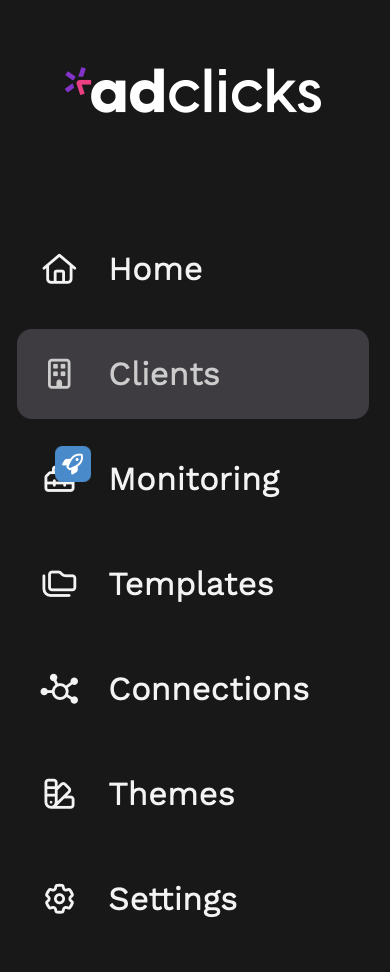Click the thin 'clicks' part of logo
This screenshot has height=972, width=390.
[244, 92]
